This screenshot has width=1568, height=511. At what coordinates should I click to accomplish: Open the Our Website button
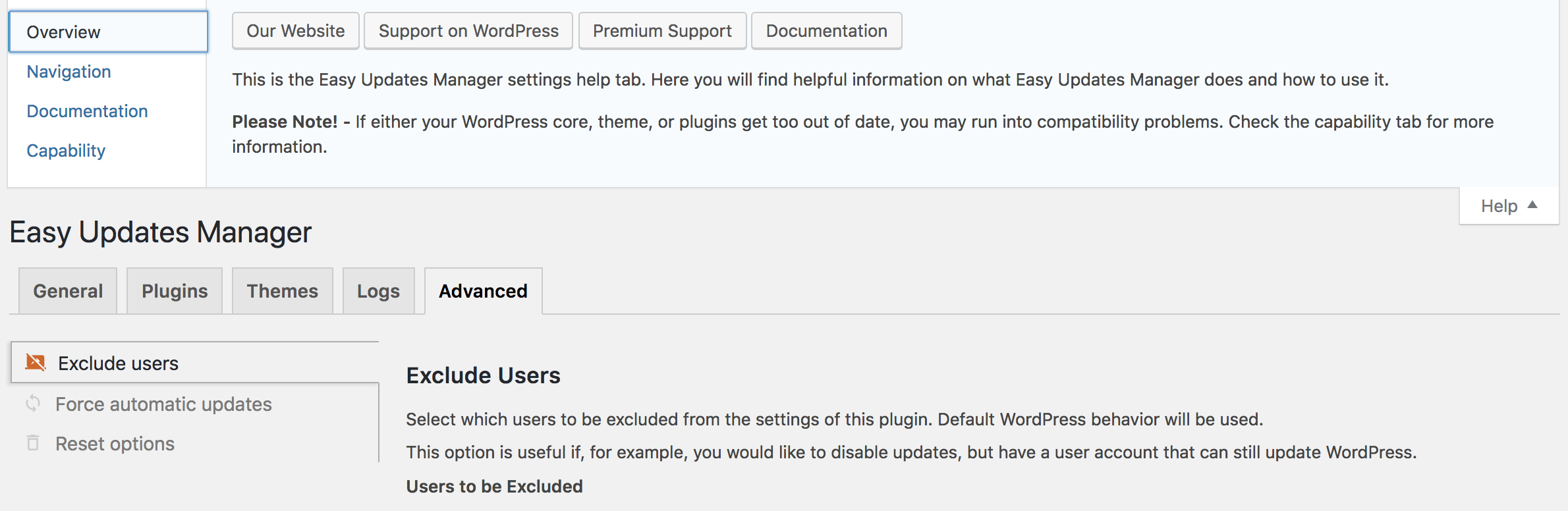pos(295,31)
